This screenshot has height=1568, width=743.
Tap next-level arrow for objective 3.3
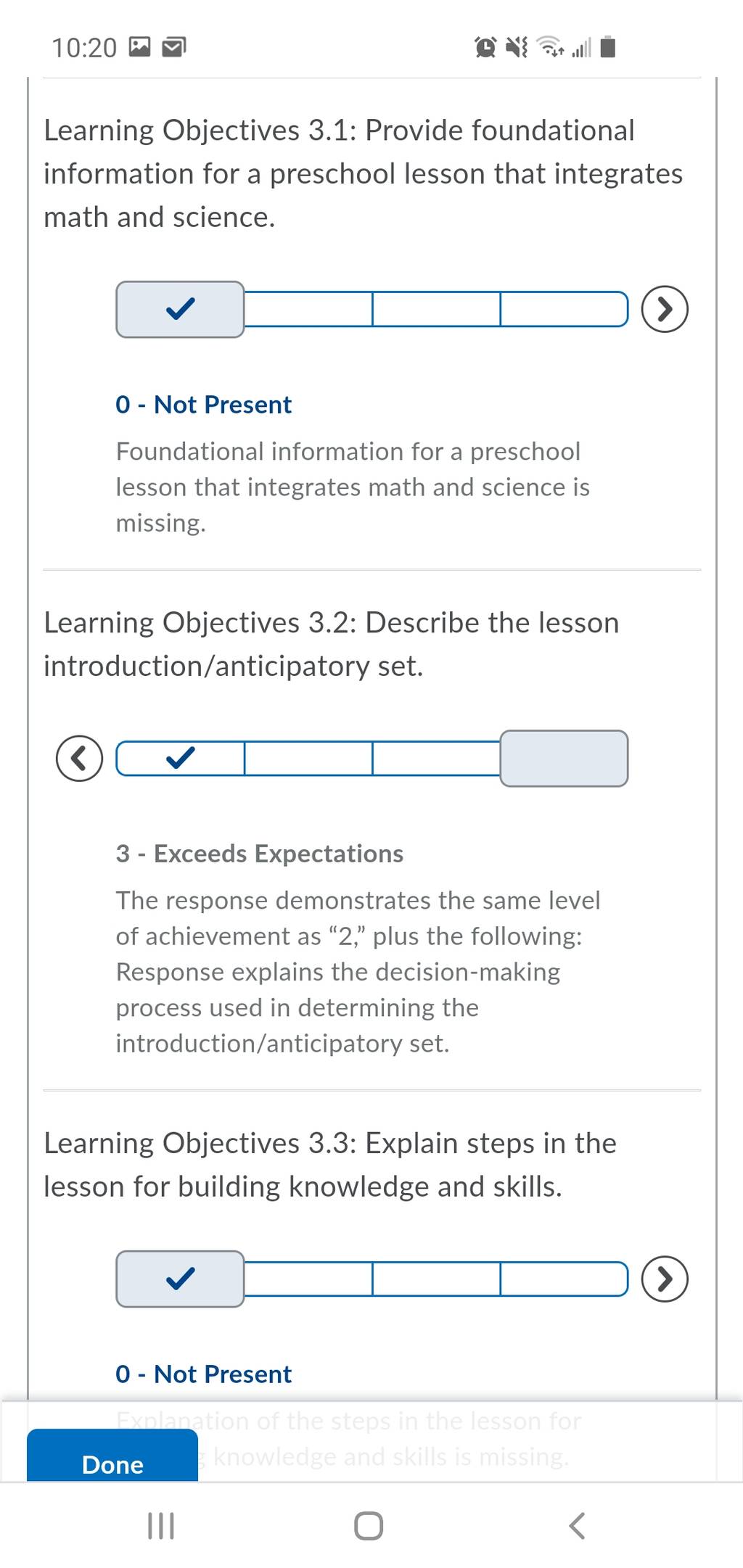point(665,1279)
